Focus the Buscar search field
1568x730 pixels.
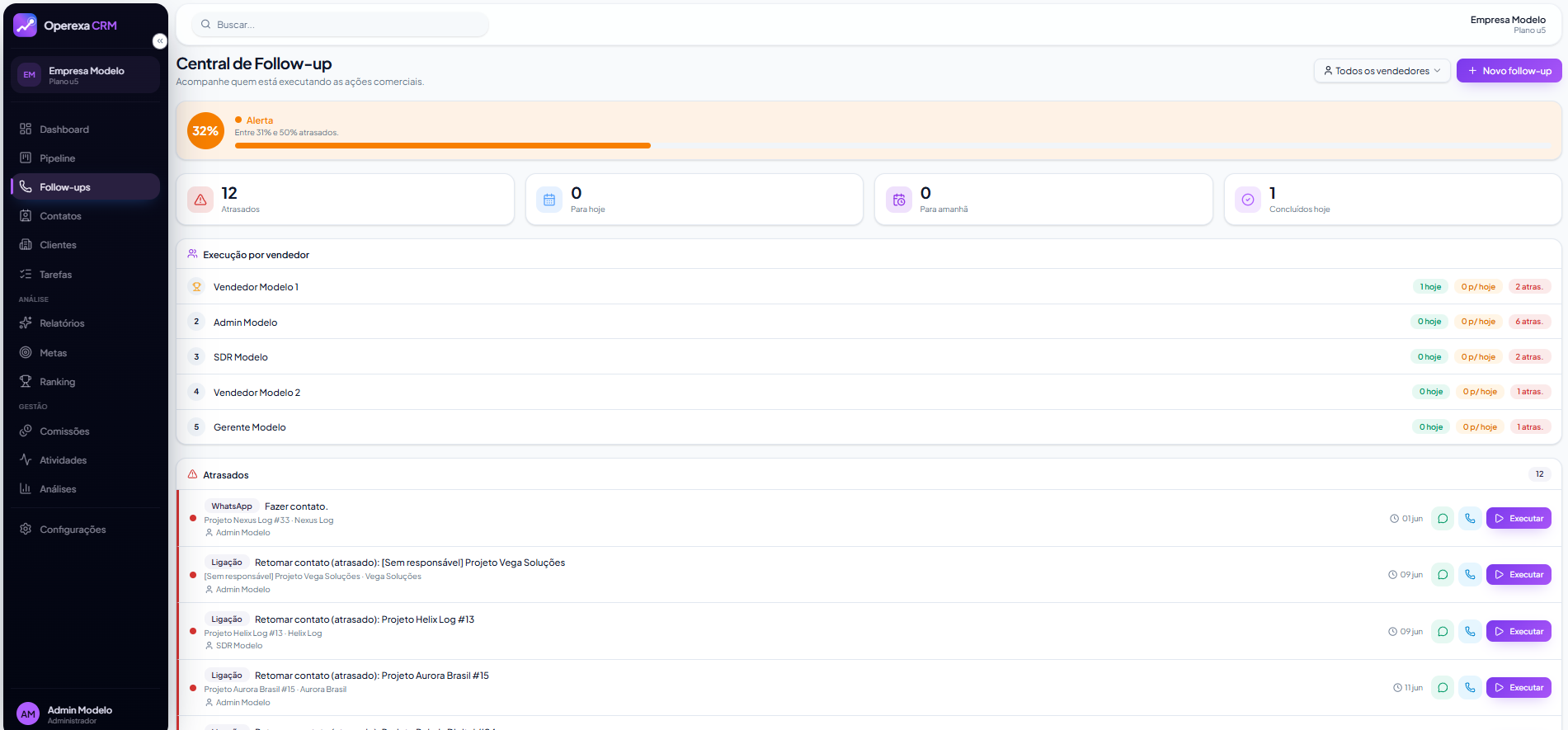(x=340, y=25)
